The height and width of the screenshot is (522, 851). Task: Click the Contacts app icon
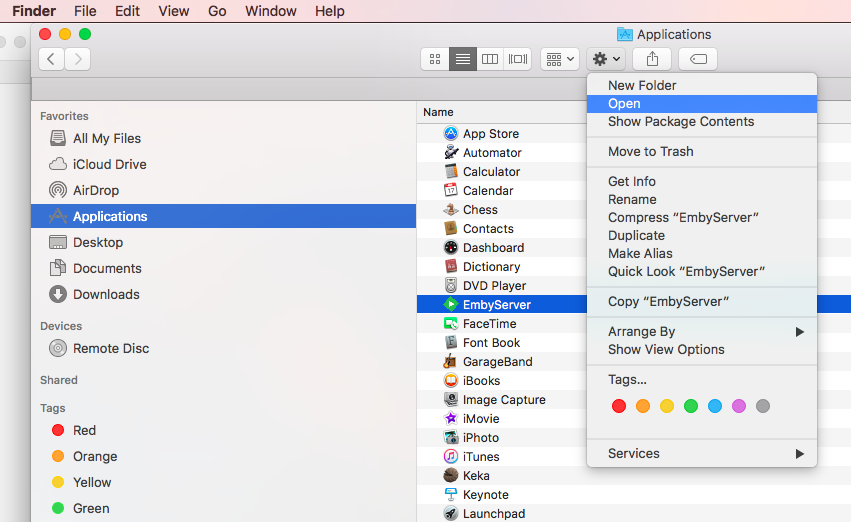pyautogui.click(x=450, y=228)
